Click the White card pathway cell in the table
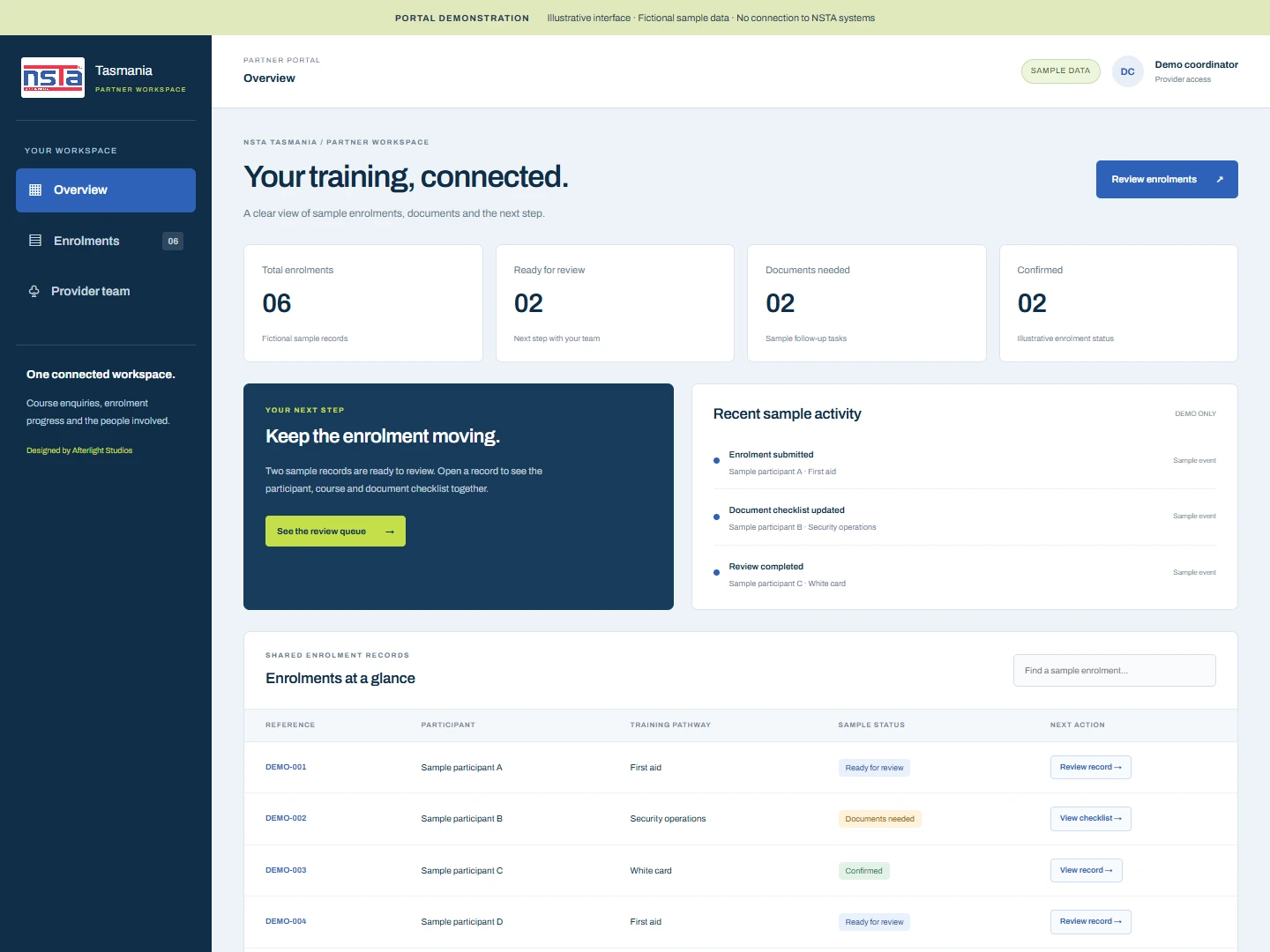The image size is (1270, 952). [x=651, y=871]
